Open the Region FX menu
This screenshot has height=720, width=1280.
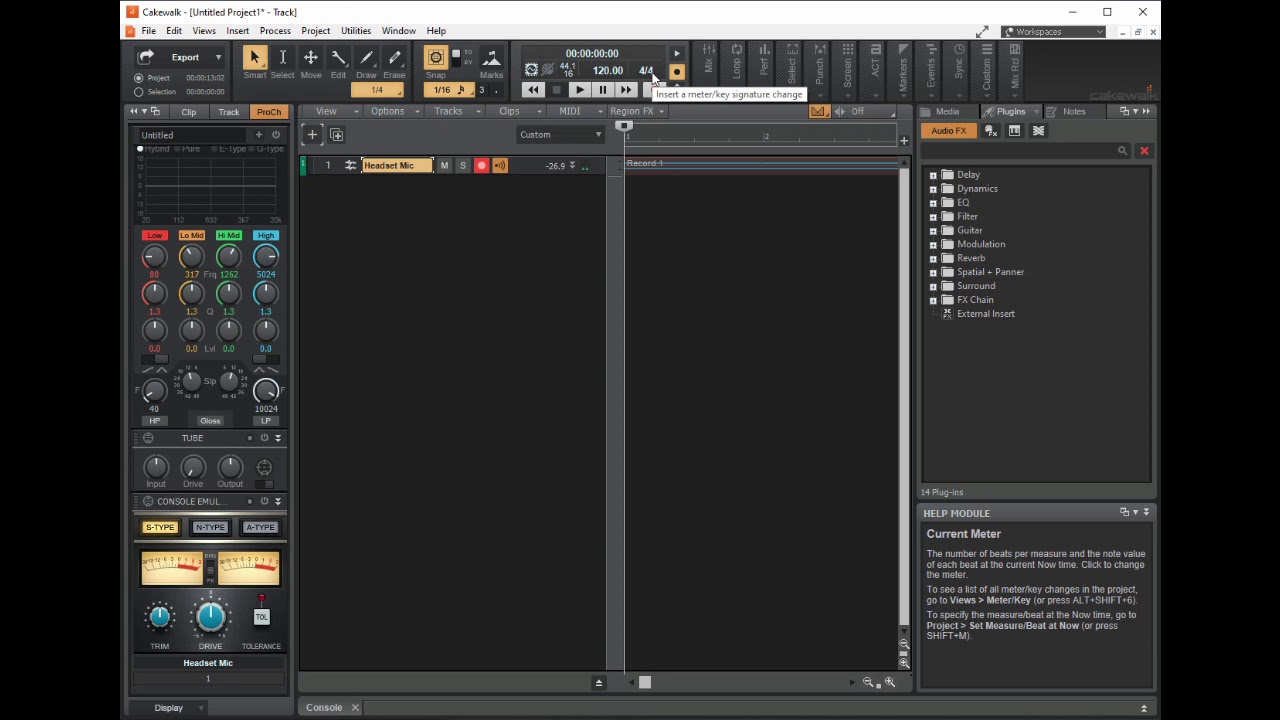click(x=637, y=112)
